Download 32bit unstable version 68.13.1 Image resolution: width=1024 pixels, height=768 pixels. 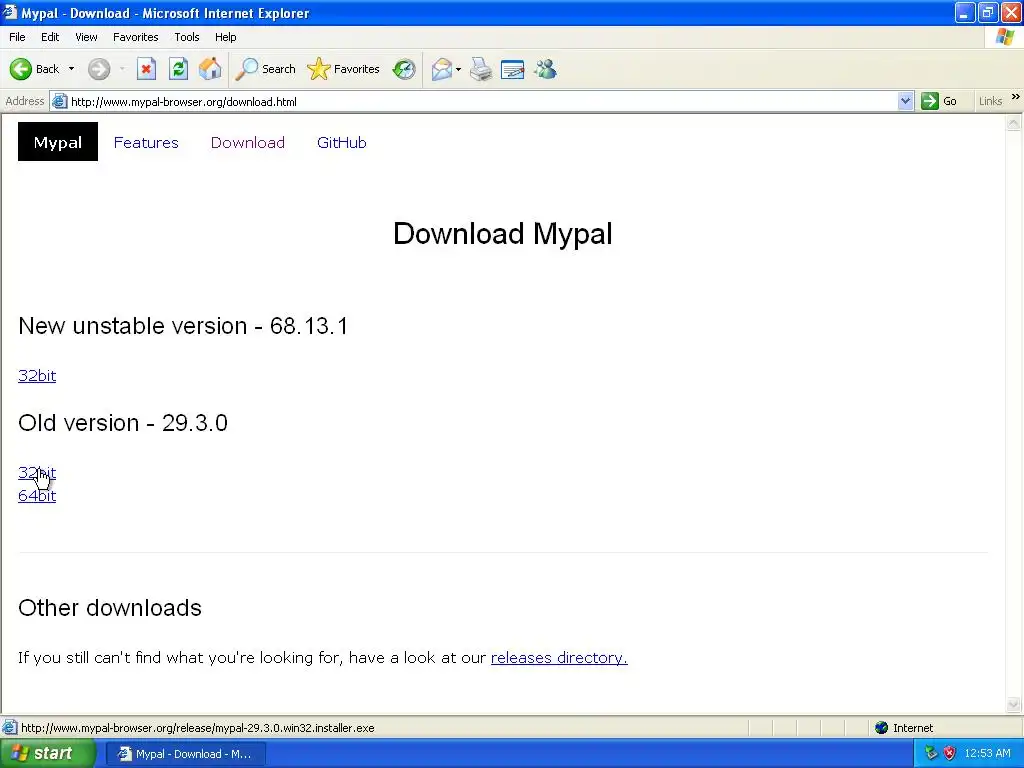37,376
